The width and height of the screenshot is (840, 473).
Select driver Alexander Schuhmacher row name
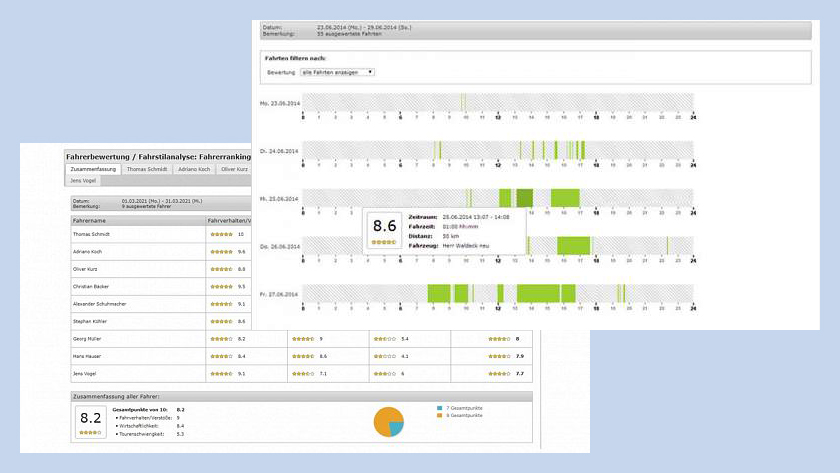point(100,304)
